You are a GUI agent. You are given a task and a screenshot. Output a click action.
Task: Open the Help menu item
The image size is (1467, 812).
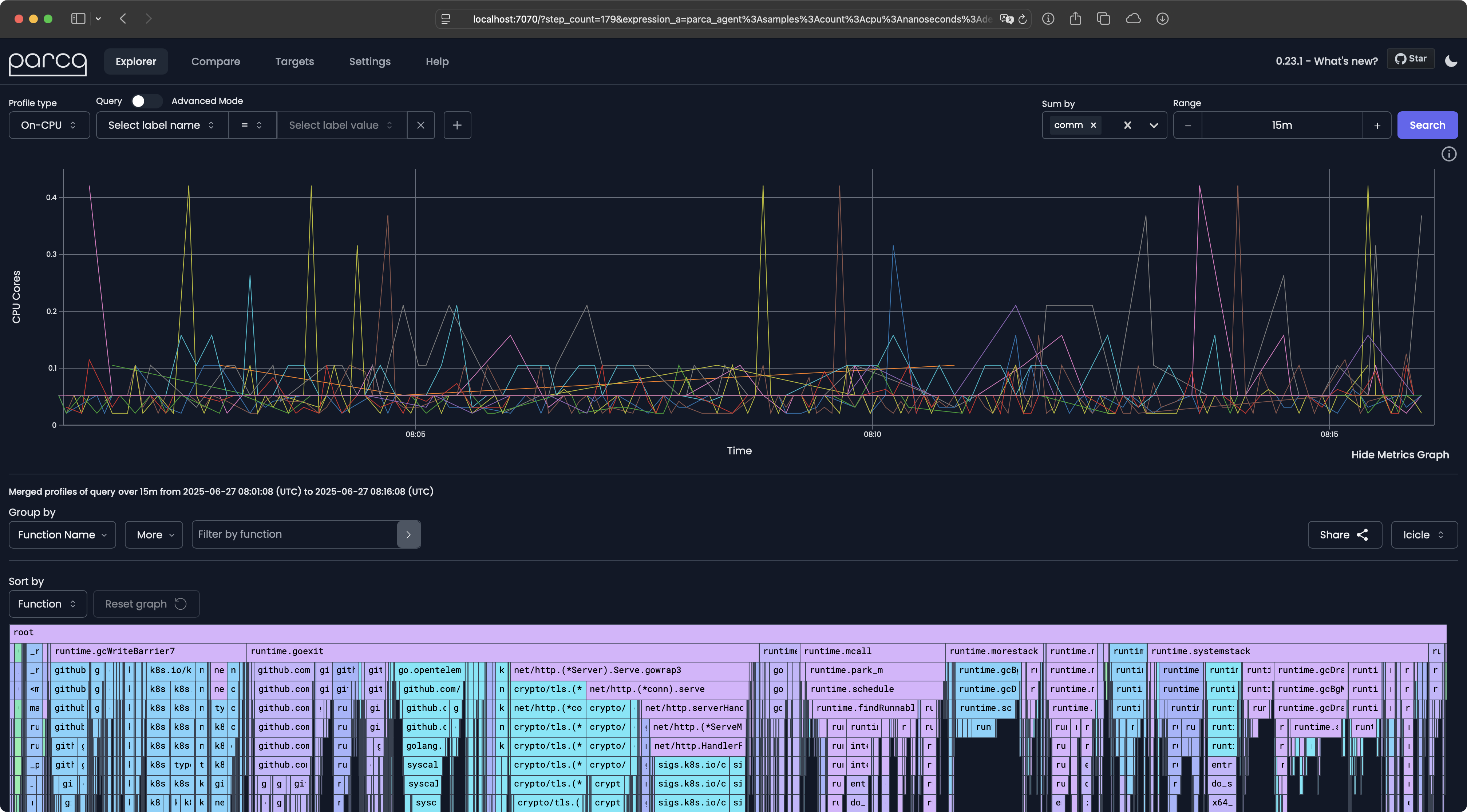(x=437, y=61)
